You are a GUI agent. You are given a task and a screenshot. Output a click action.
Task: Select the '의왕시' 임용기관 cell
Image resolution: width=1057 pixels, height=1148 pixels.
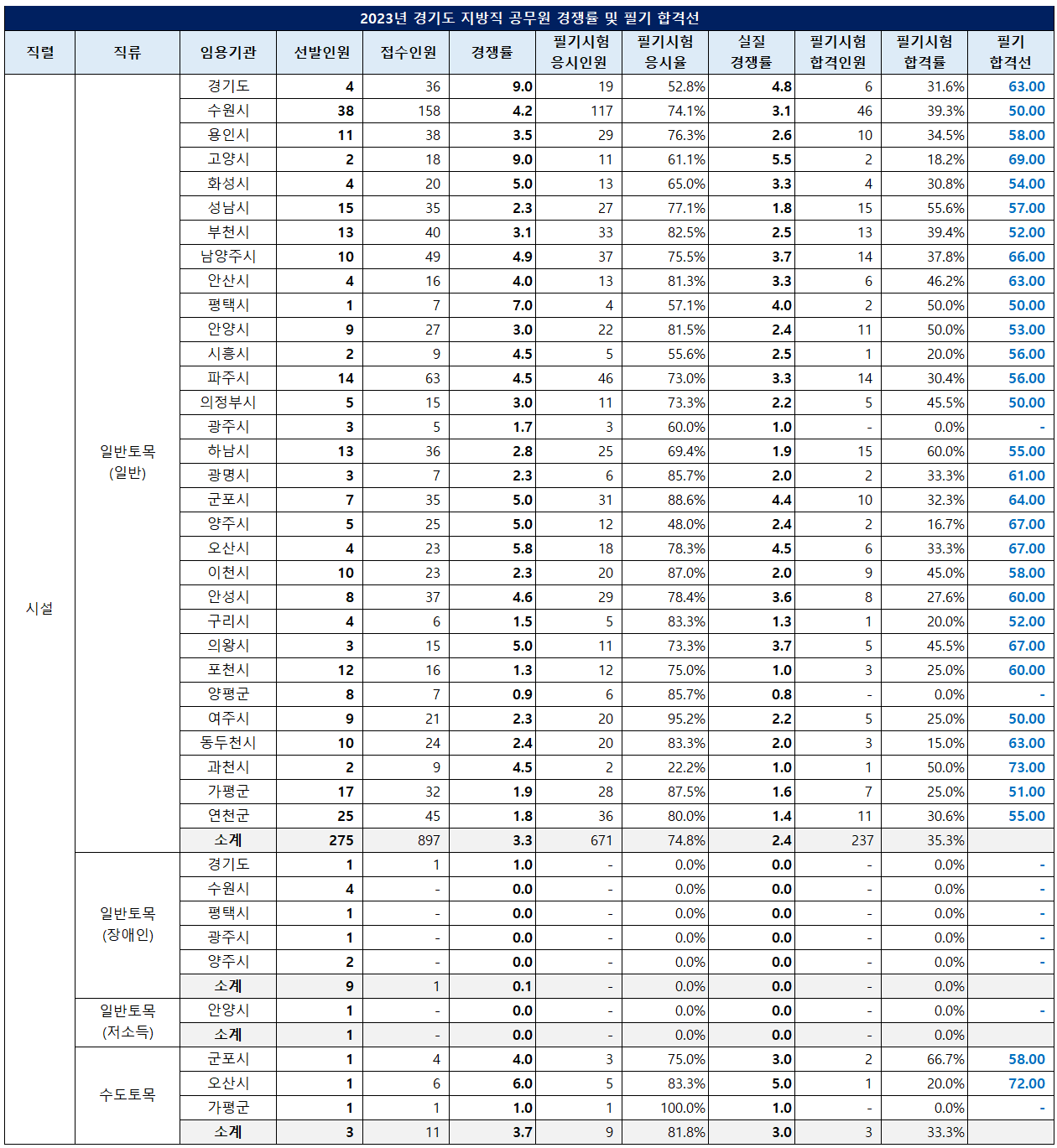point(228,646)
